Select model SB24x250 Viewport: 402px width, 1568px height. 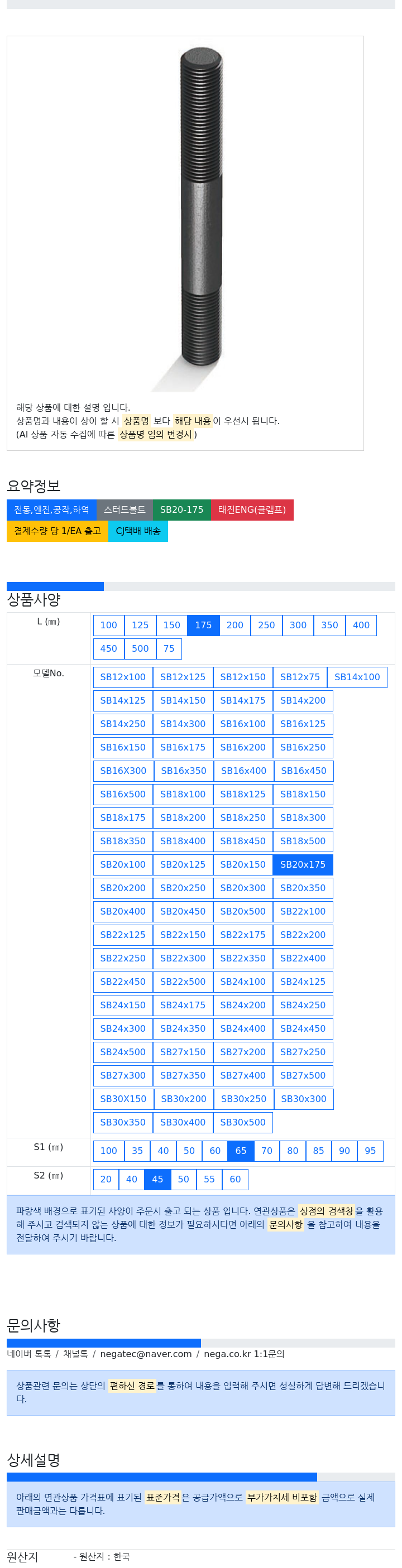click(x=302, y=1005)
